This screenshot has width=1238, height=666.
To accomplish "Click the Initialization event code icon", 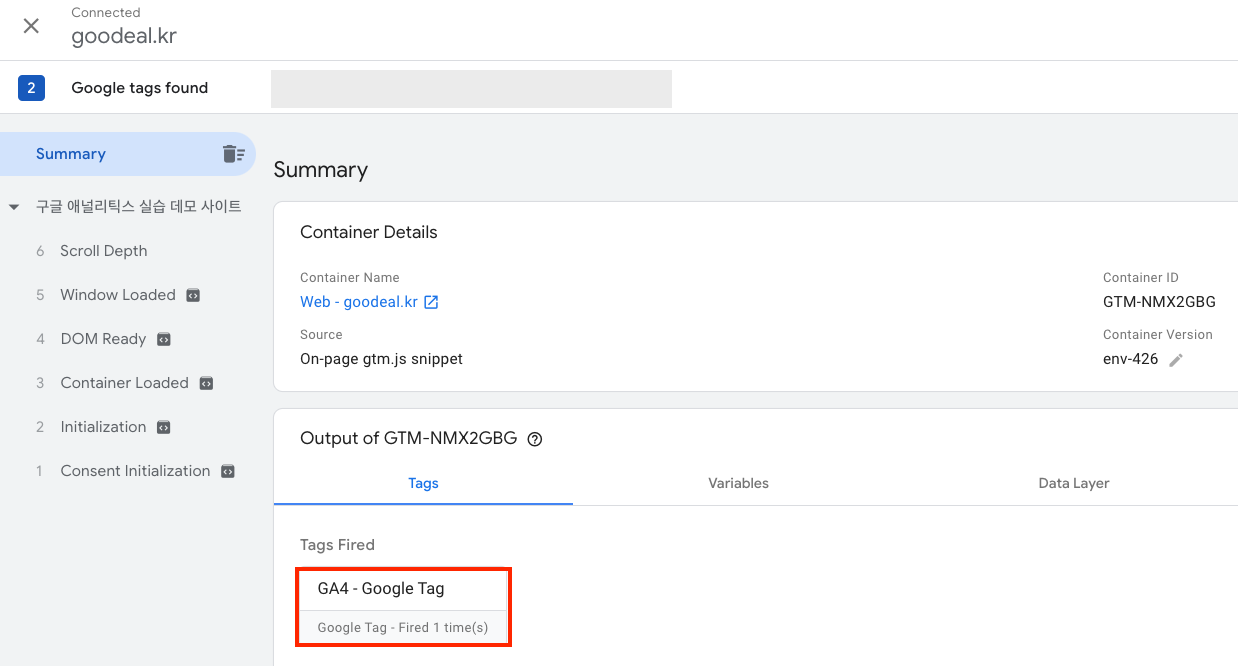I will click(x=164, y=427).
